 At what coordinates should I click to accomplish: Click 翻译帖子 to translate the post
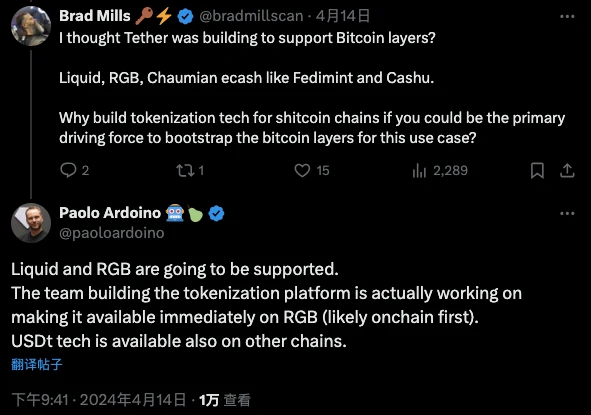click(37, 364)
